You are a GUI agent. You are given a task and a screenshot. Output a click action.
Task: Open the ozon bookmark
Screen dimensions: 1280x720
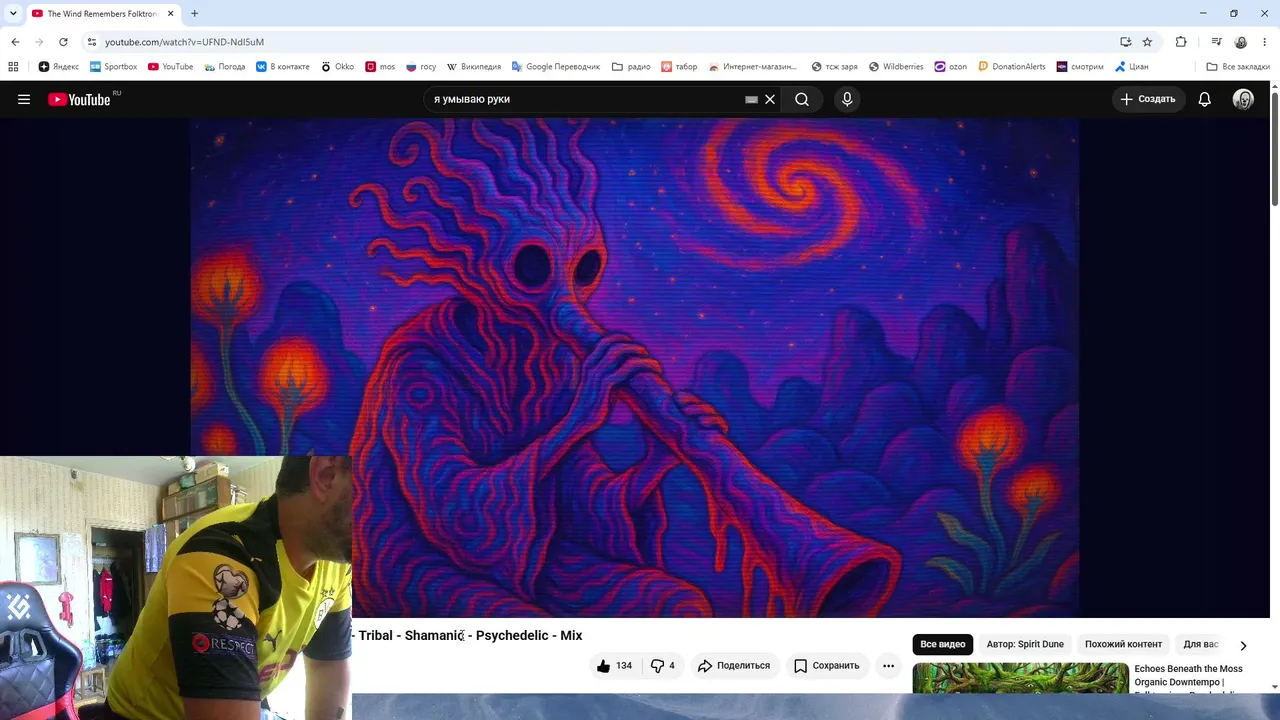[x=950, y=67]
